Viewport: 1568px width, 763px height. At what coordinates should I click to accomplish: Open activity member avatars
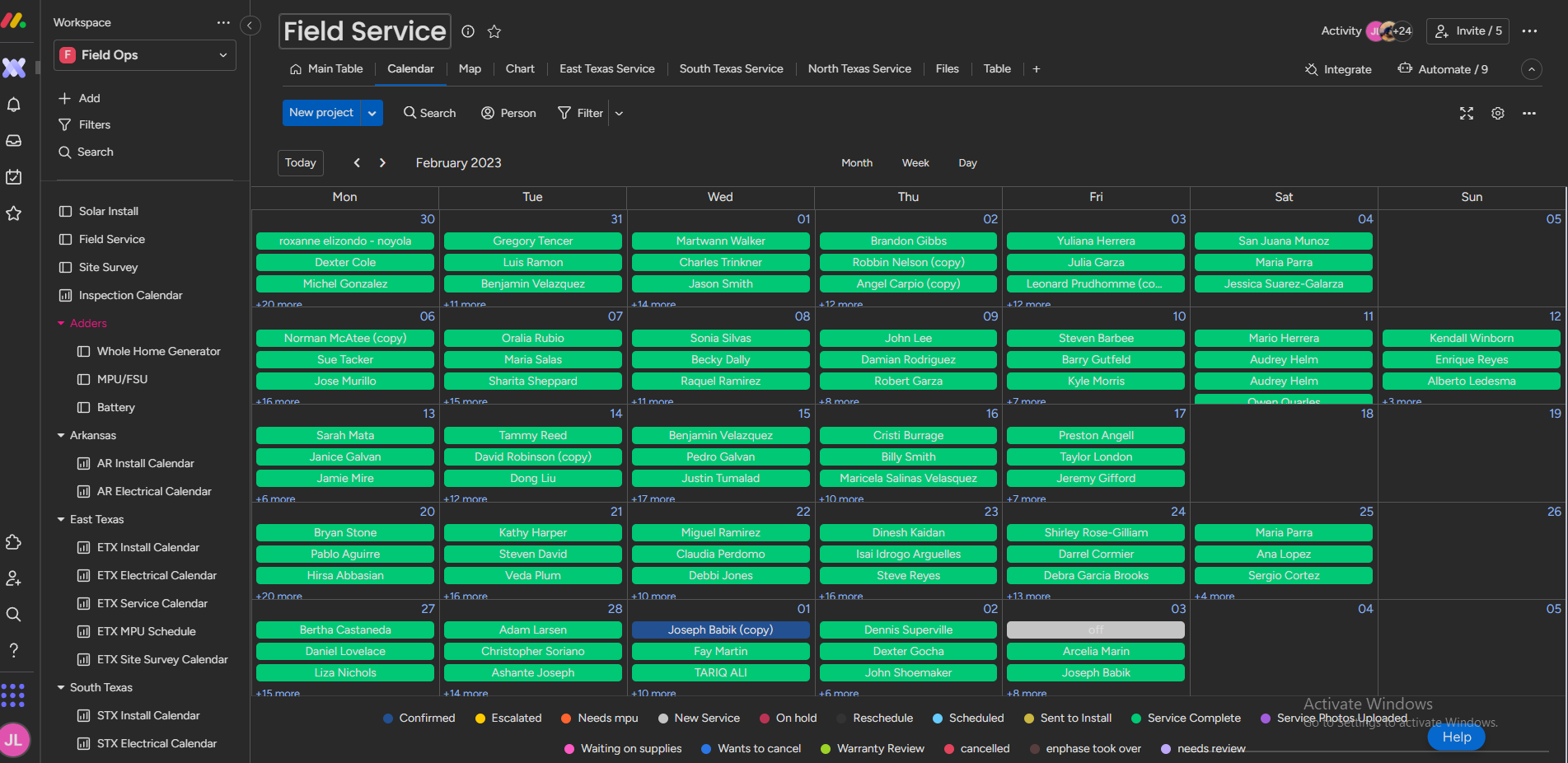pos(1389,31)
